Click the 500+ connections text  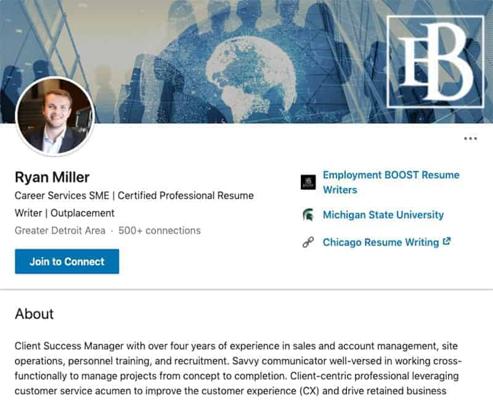159,230
